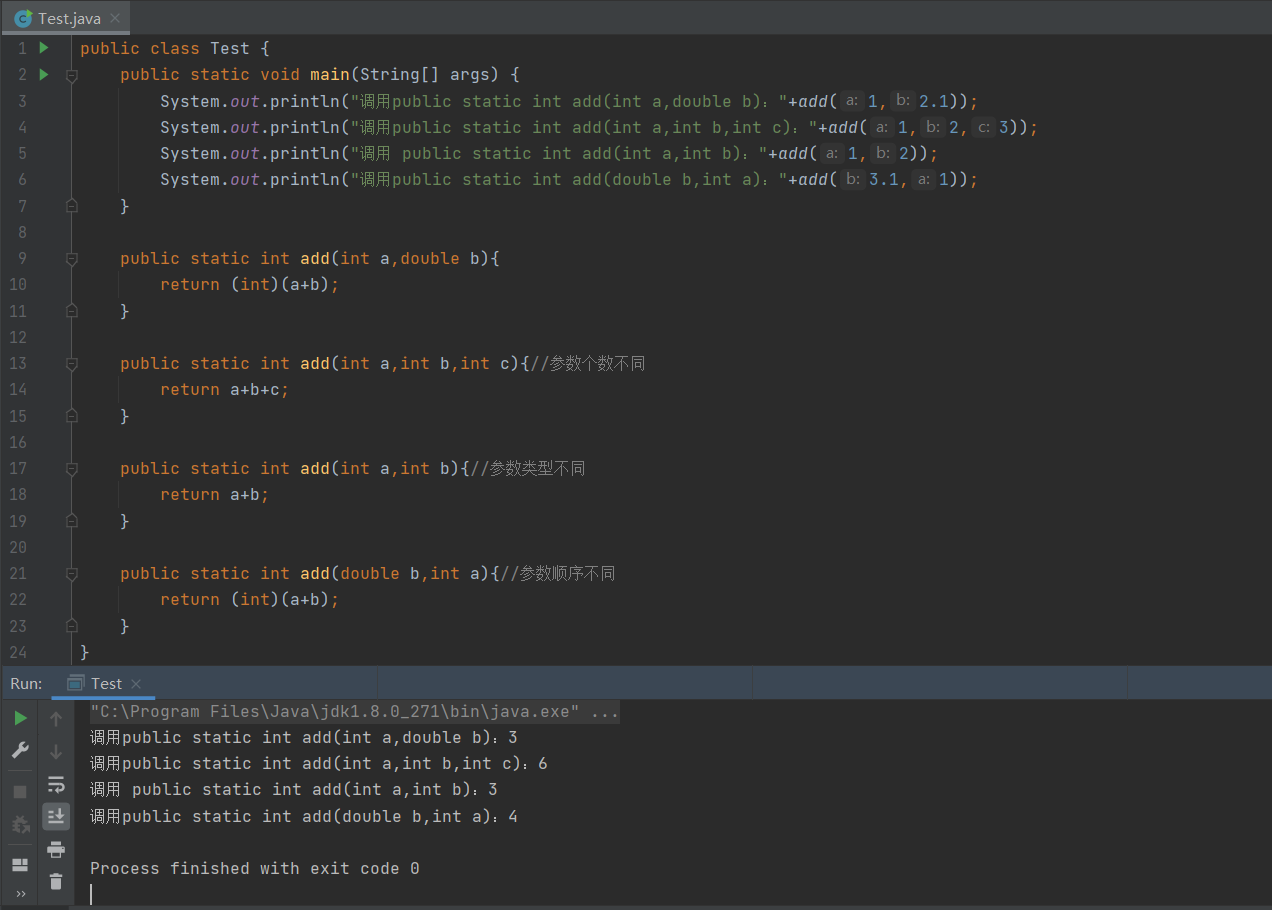Place cursor at console input caret line
The image size is (1272, 910).
[91, 894]
